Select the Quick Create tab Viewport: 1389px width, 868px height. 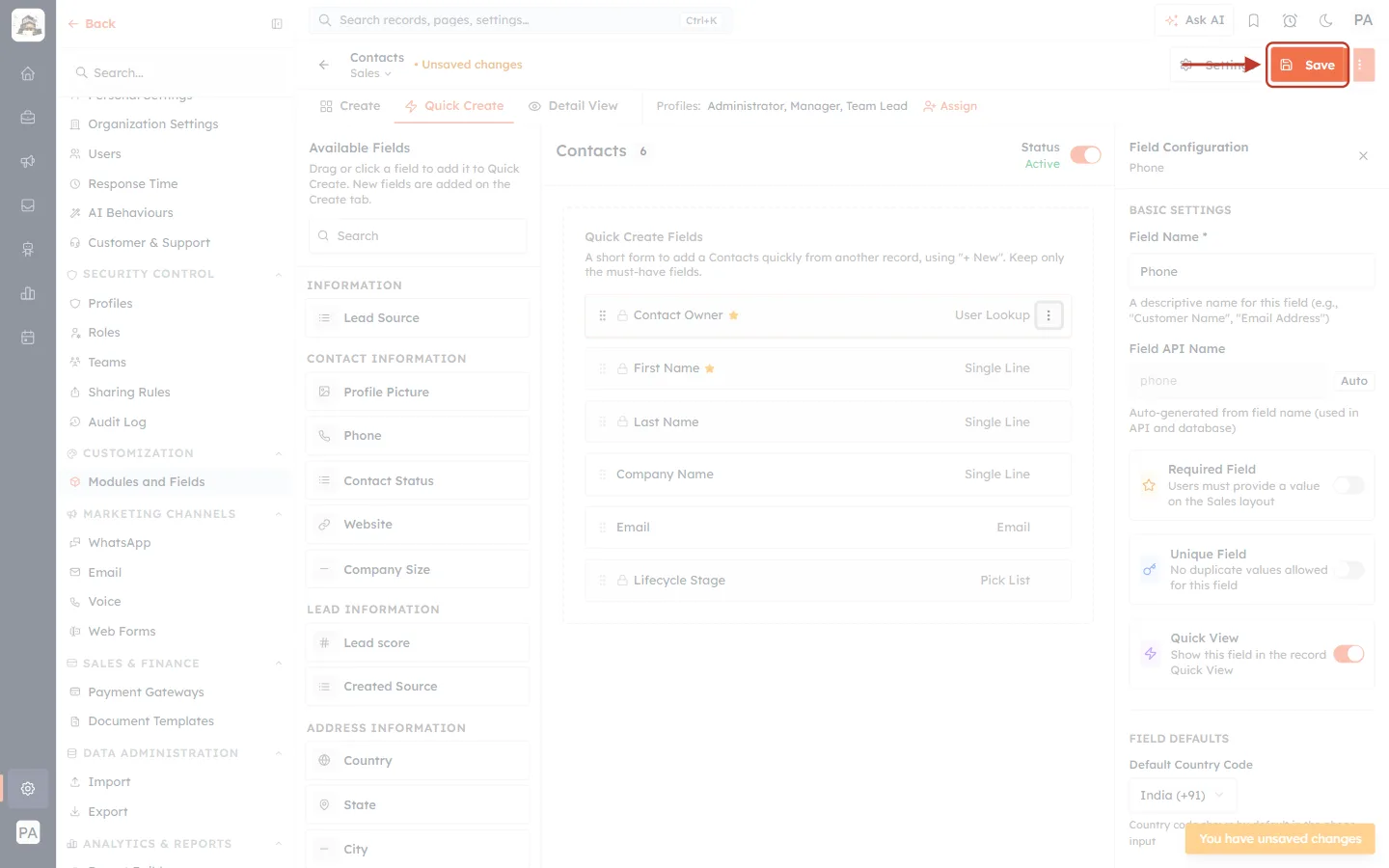click(454, 106)
